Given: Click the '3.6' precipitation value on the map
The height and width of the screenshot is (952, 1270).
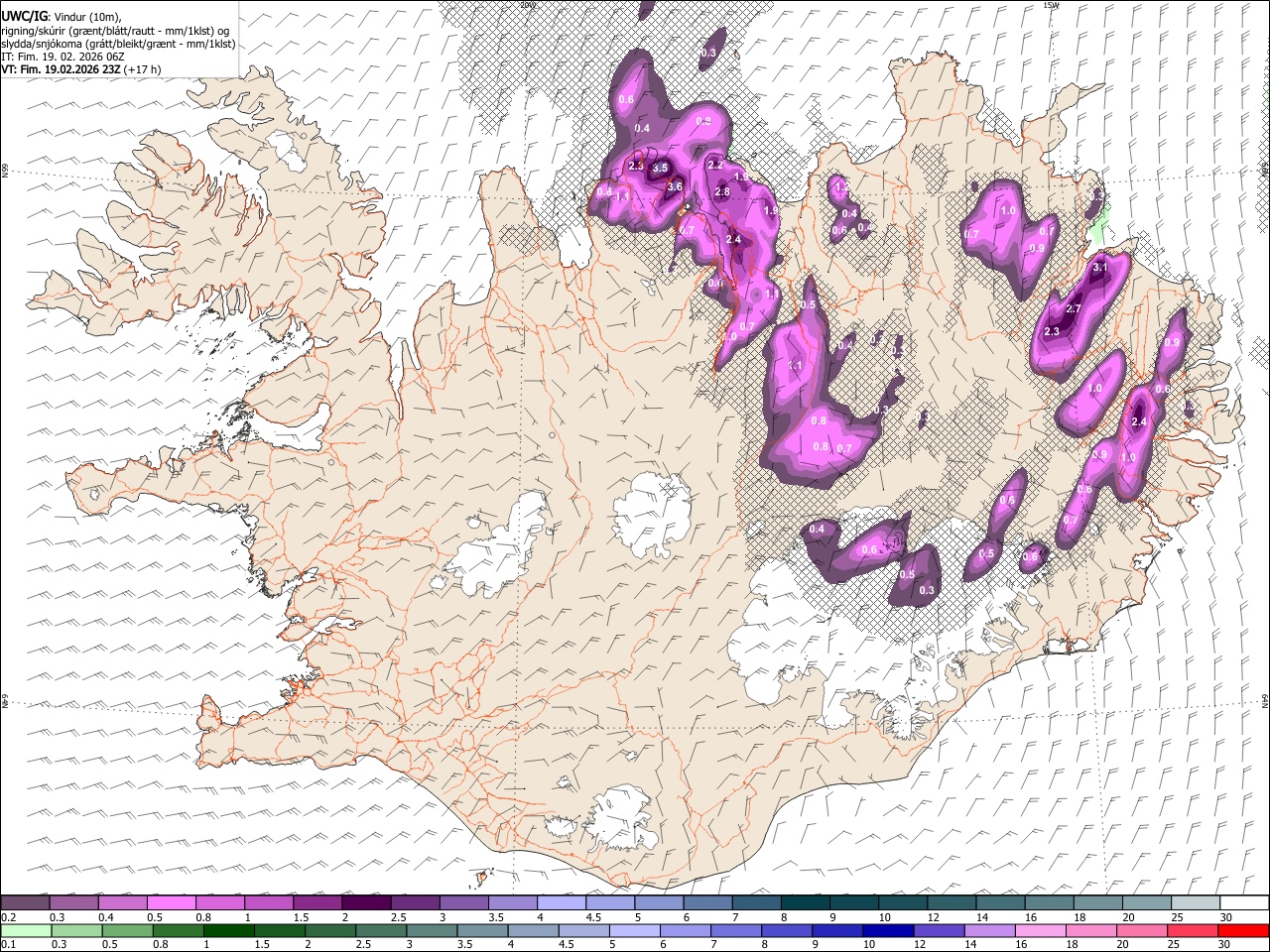Looking at the screenshot, I should [675, 186].
